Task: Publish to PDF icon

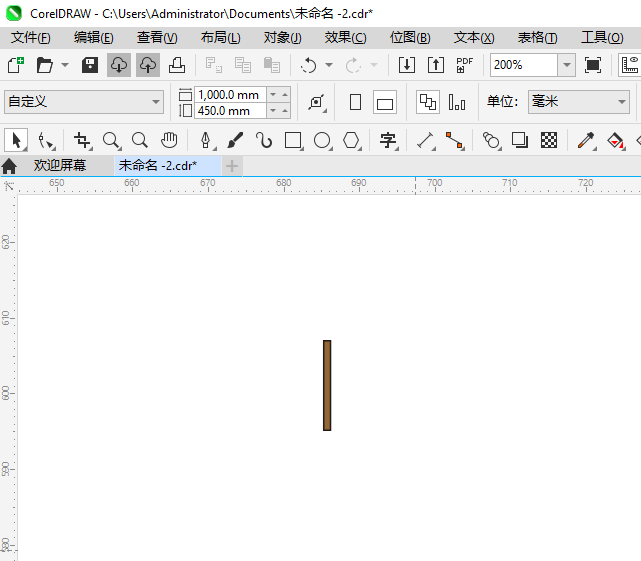Action: click(465, 65)
